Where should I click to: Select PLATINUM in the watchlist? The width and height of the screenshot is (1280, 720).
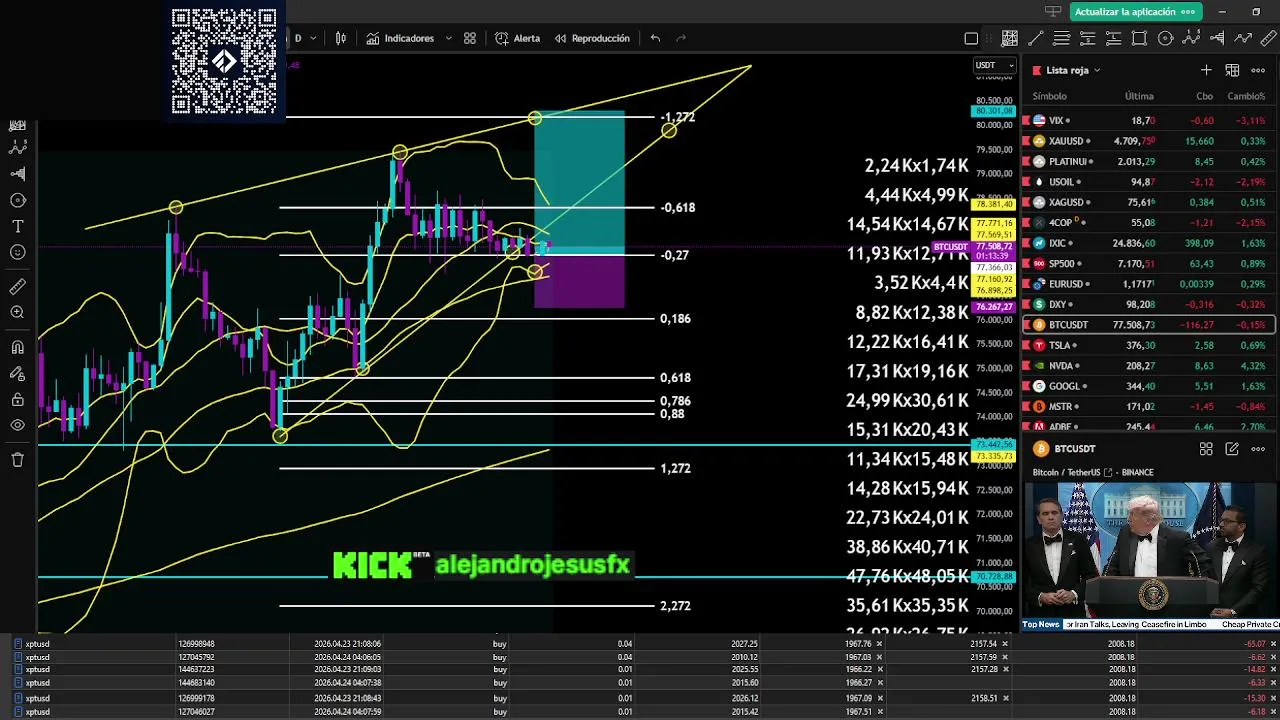point(1148,161)
